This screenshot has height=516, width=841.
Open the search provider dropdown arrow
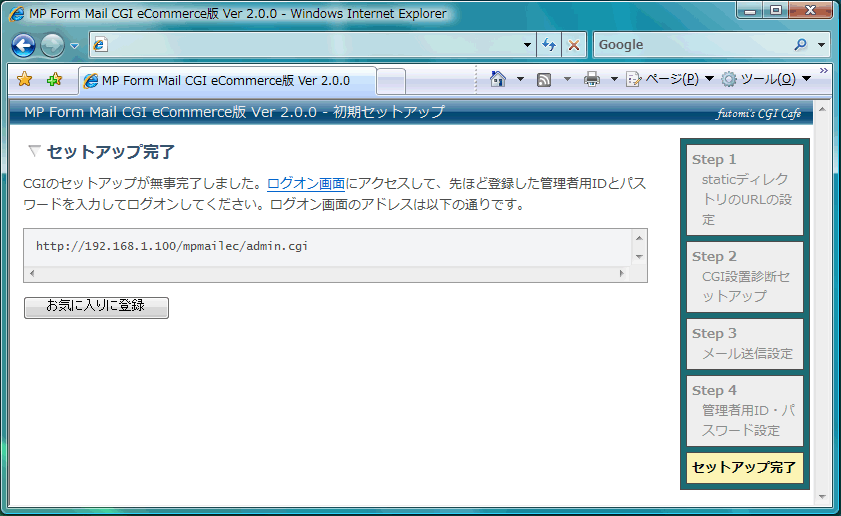pos(821,45)
